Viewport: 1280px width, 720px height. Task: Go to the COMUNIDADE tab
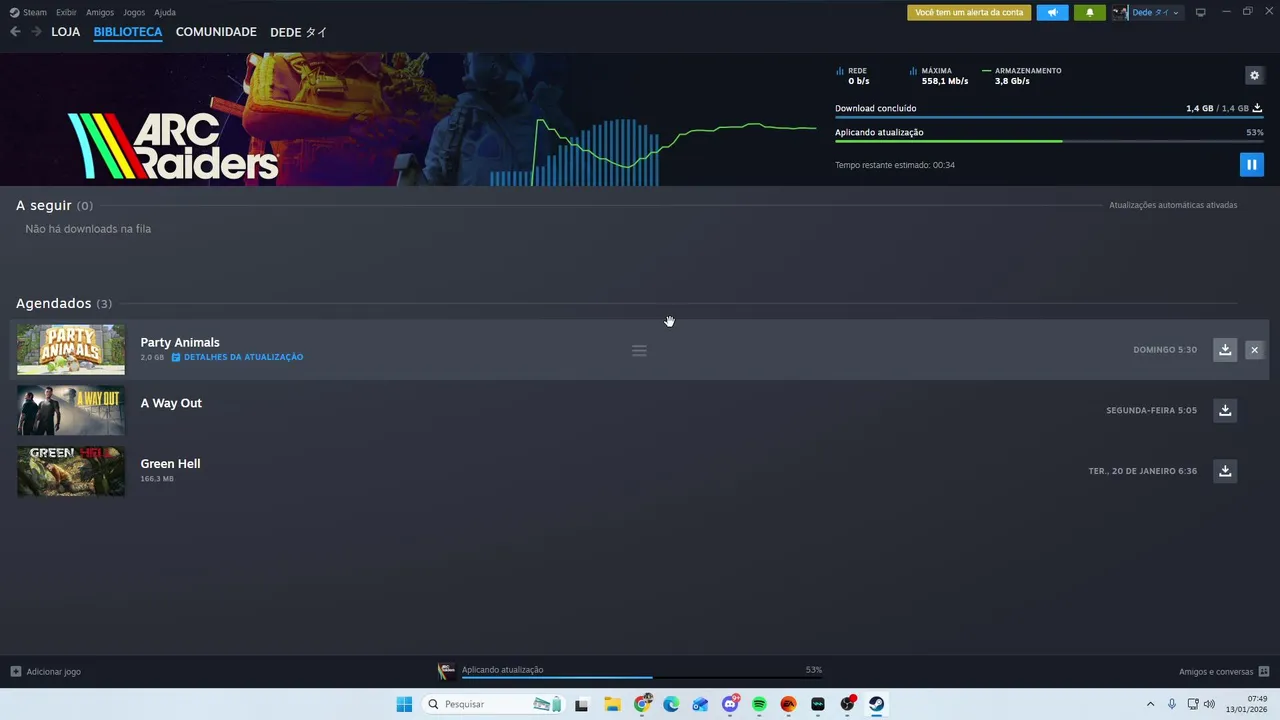point(216,32)
